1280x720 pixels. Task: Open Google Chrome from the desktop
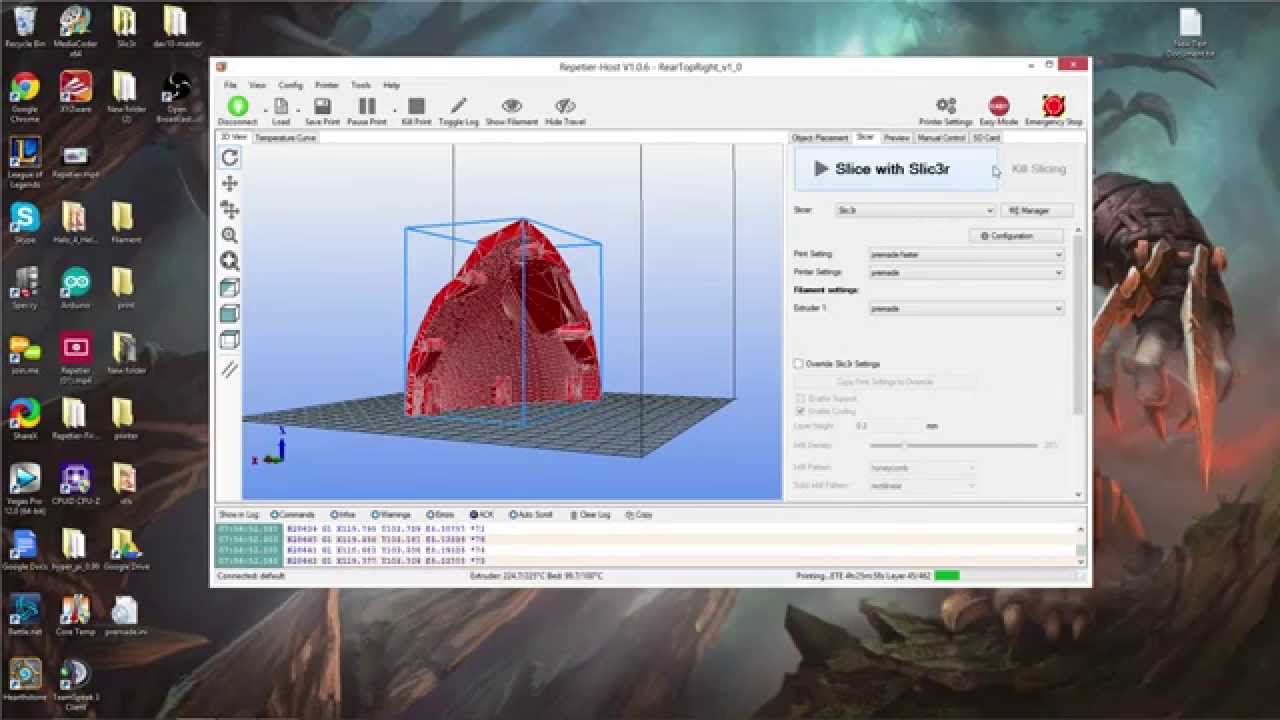tap(24, 96)
